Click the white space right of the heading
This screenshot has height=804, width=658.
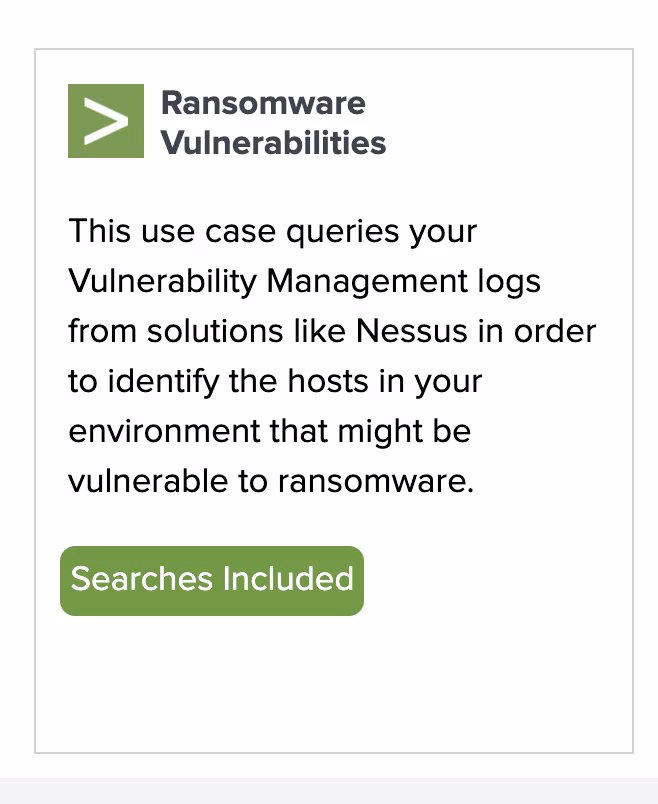click(x=508, y=123)
